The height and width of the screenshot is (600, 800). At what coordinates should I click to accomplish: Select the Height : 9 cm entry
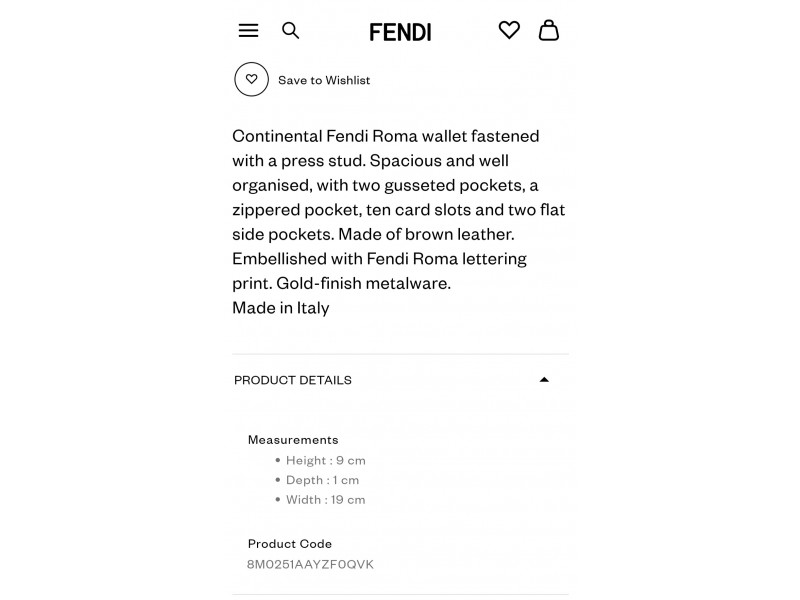pyautogui.click(x=326, y=460)
